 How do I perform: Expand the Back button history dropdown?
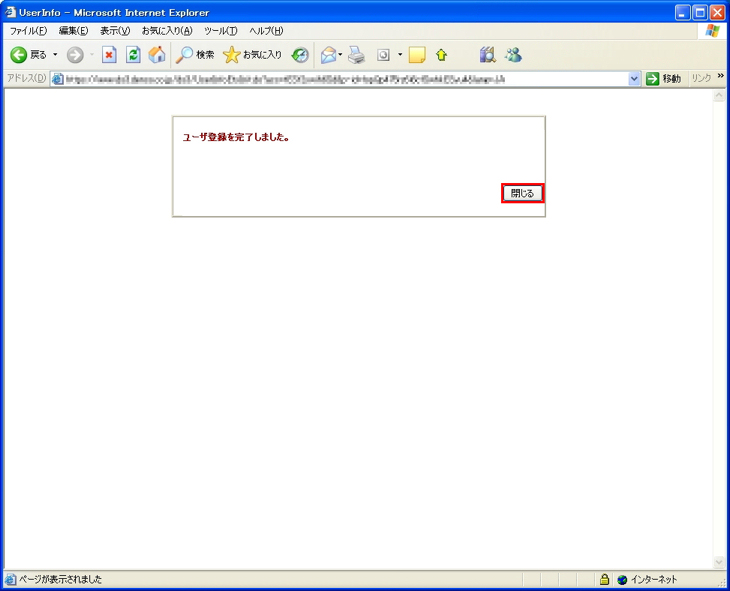pos(55,55)
